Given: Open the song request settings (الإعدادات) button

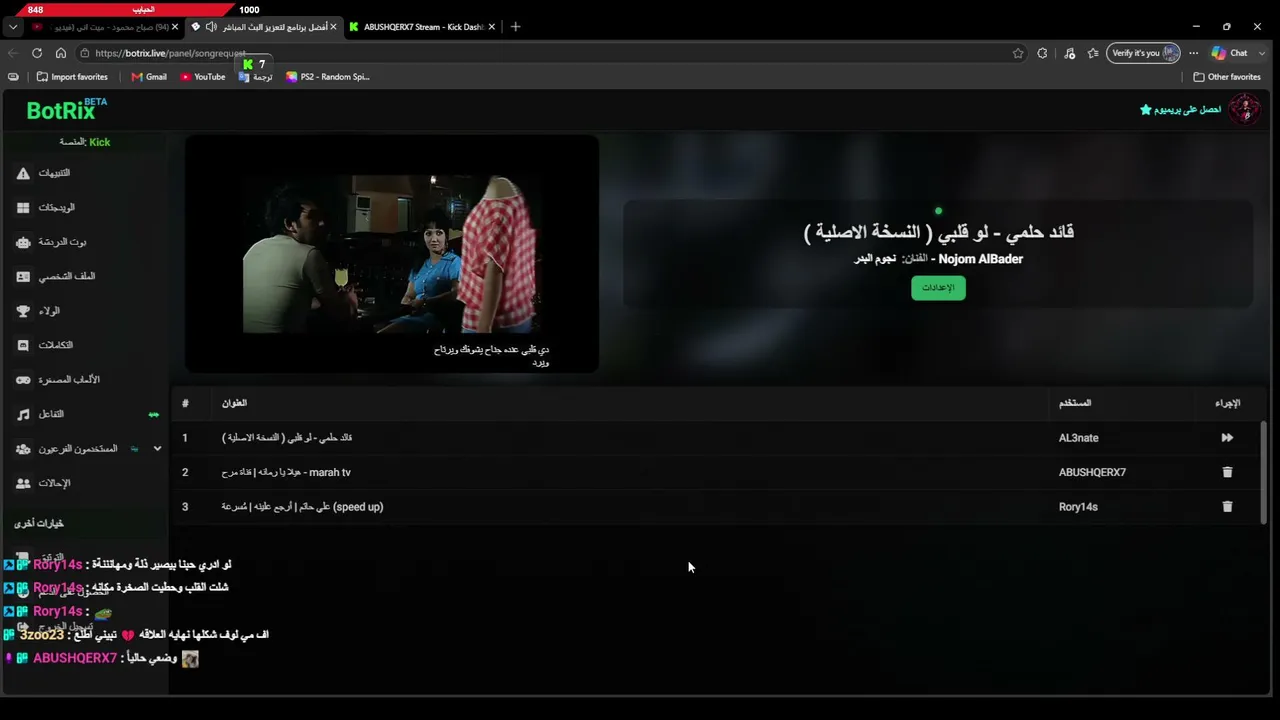Looking at the screenshot, I should tap(938, 288).
